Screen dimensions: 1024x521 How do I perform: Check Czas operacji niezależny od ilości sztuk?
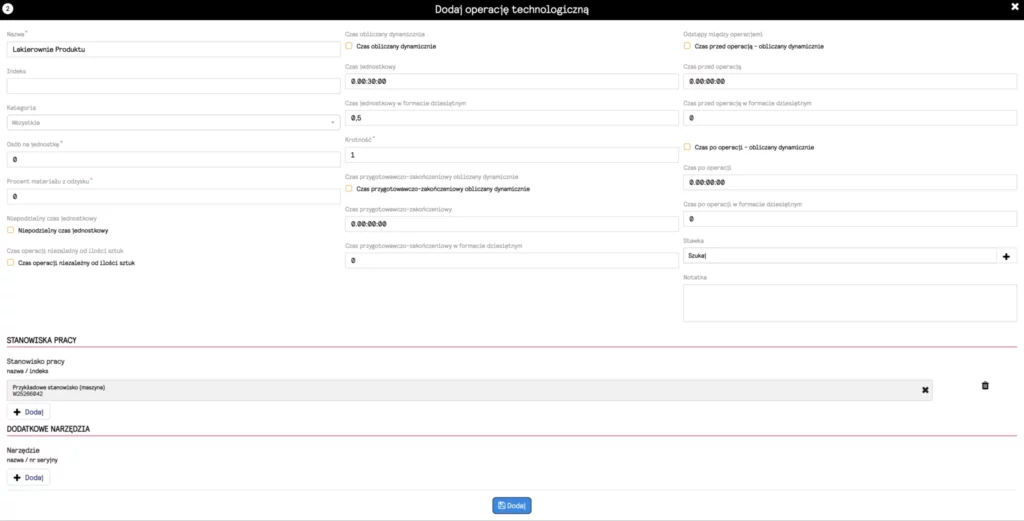[10, 262]
